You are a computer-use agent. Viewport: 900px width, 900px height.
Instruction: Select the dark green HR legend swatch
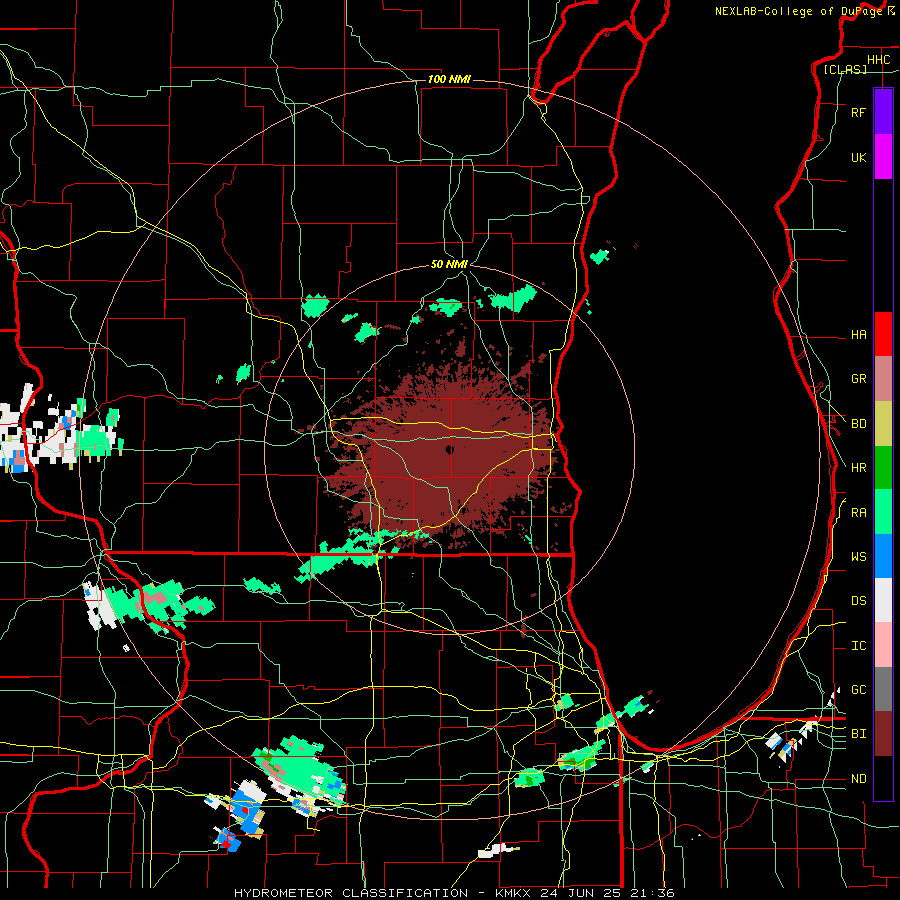pyautogui.click(x=883, y=468)
